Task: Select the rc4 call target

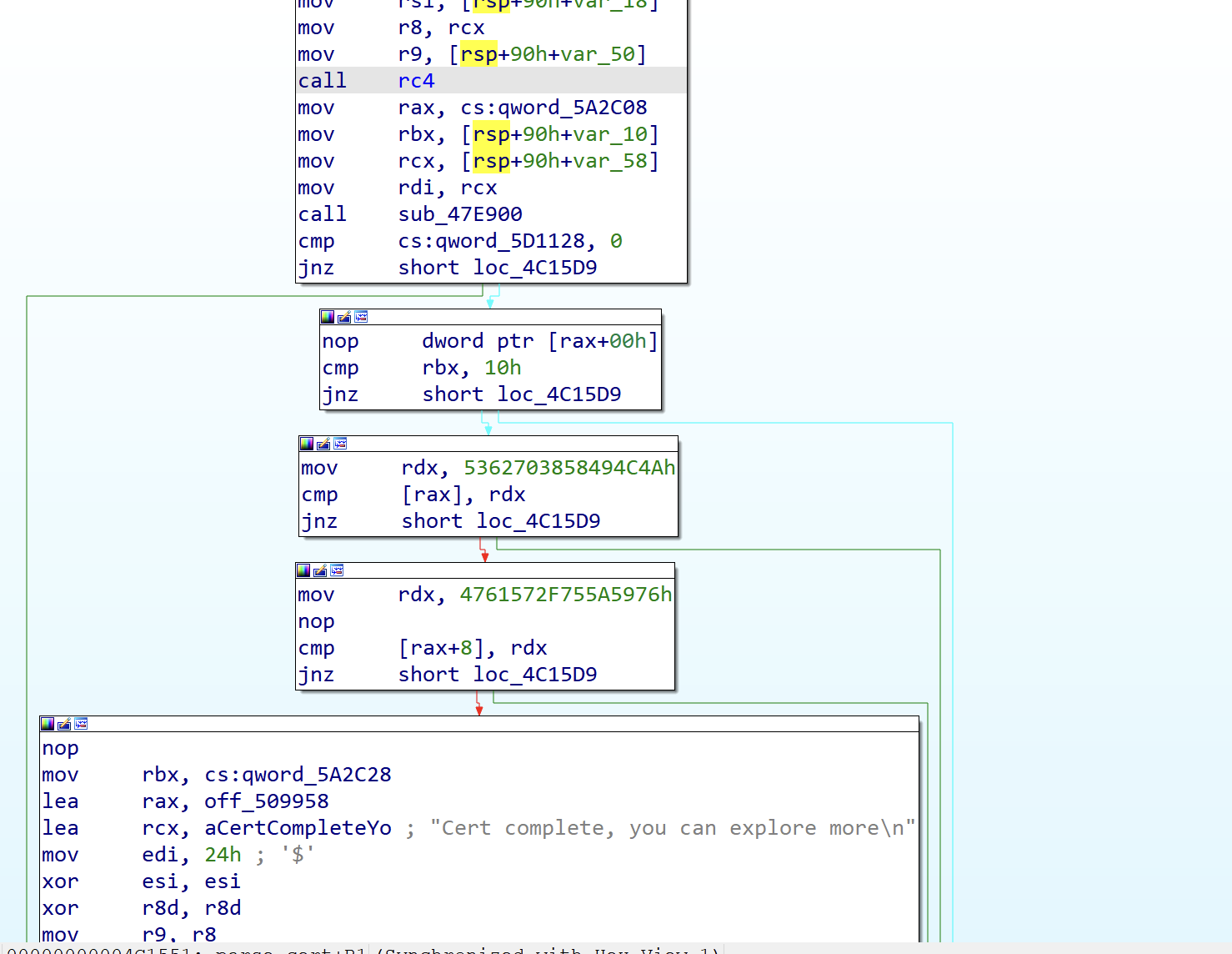Action: click(x=417, y=81)
